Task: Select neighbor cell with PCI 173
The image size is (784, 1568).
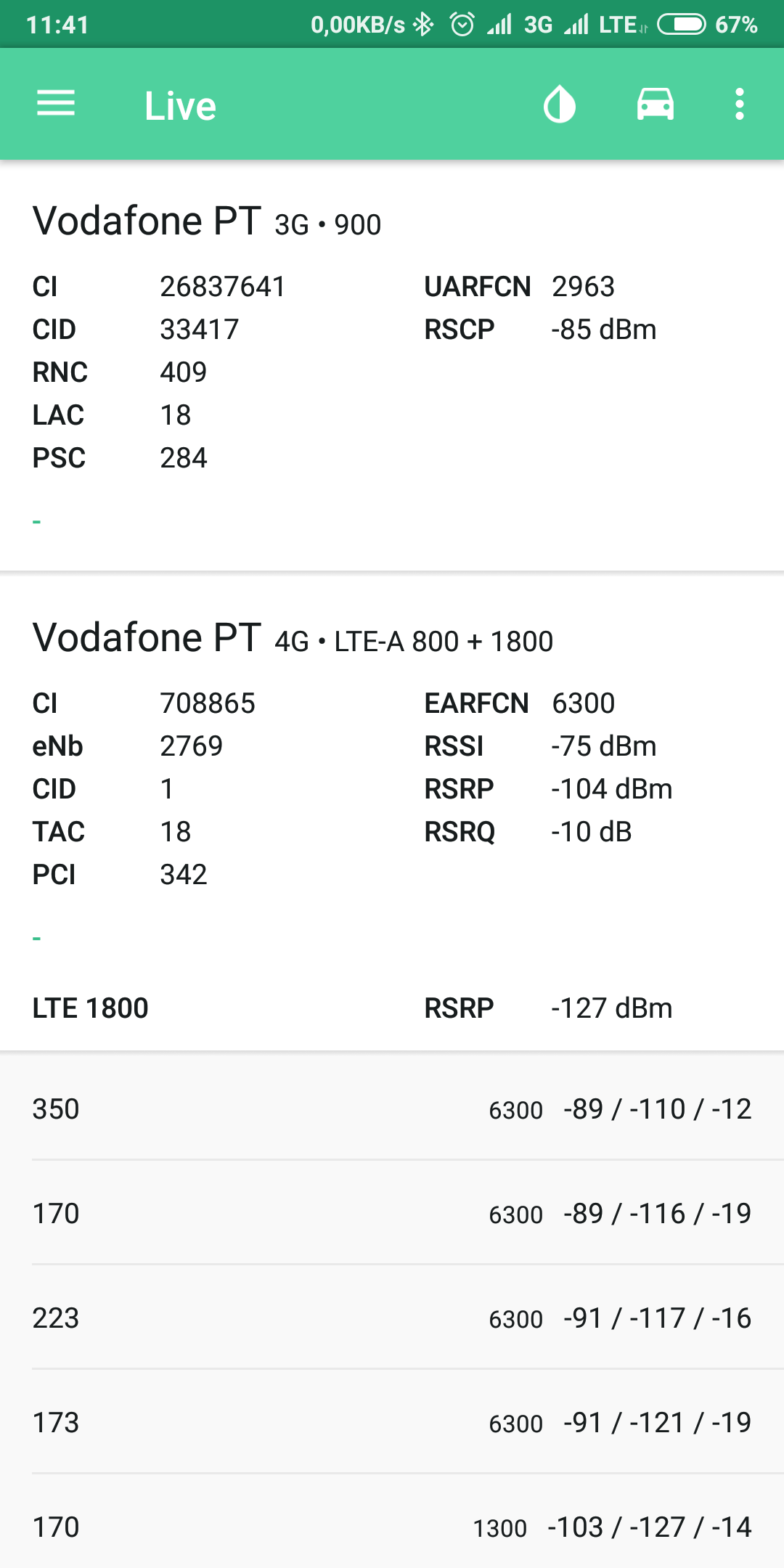Action: 392,1423
